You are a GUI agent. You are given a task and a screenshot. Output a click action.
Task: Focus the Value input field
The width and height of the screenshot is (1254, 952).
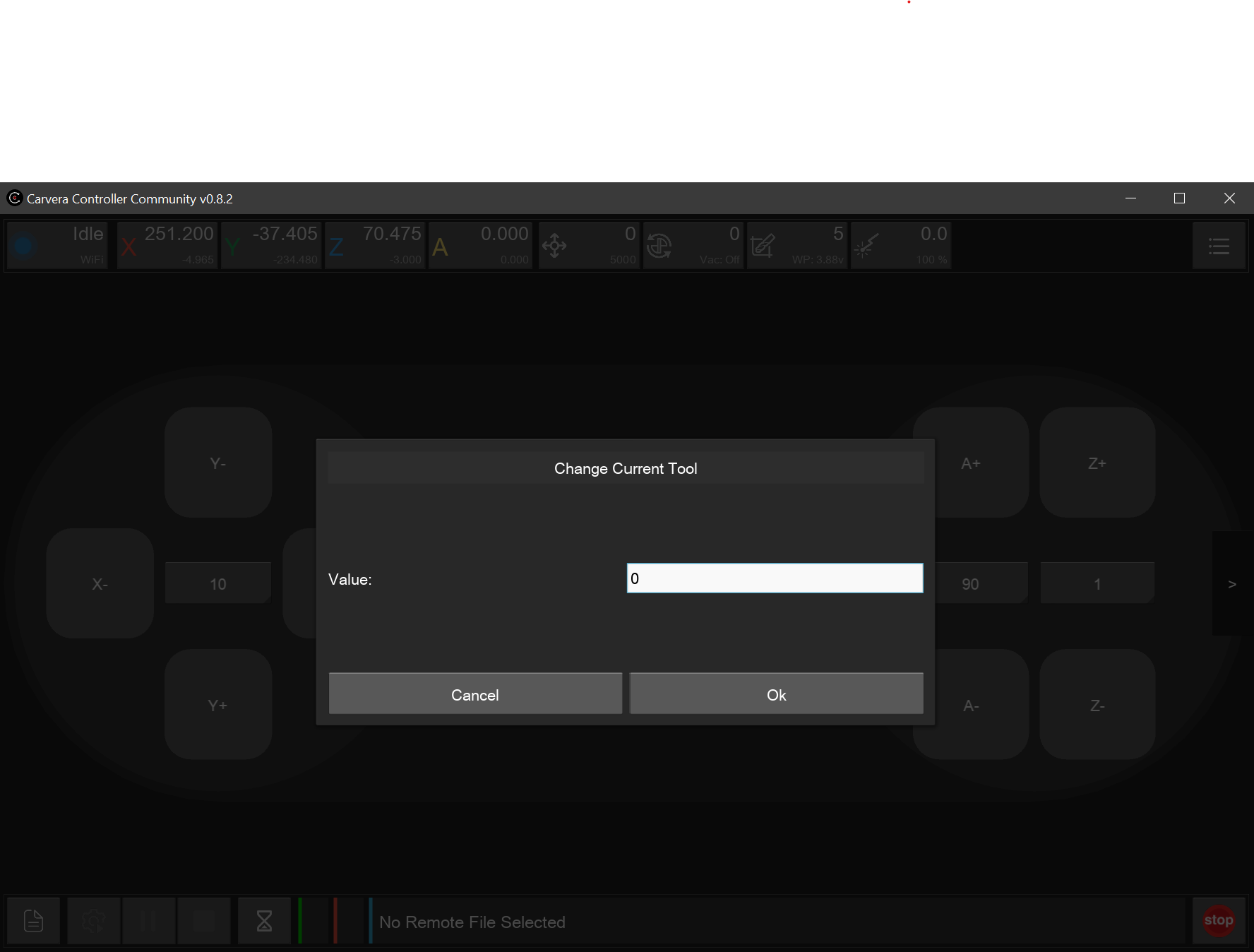click(775, 578)
